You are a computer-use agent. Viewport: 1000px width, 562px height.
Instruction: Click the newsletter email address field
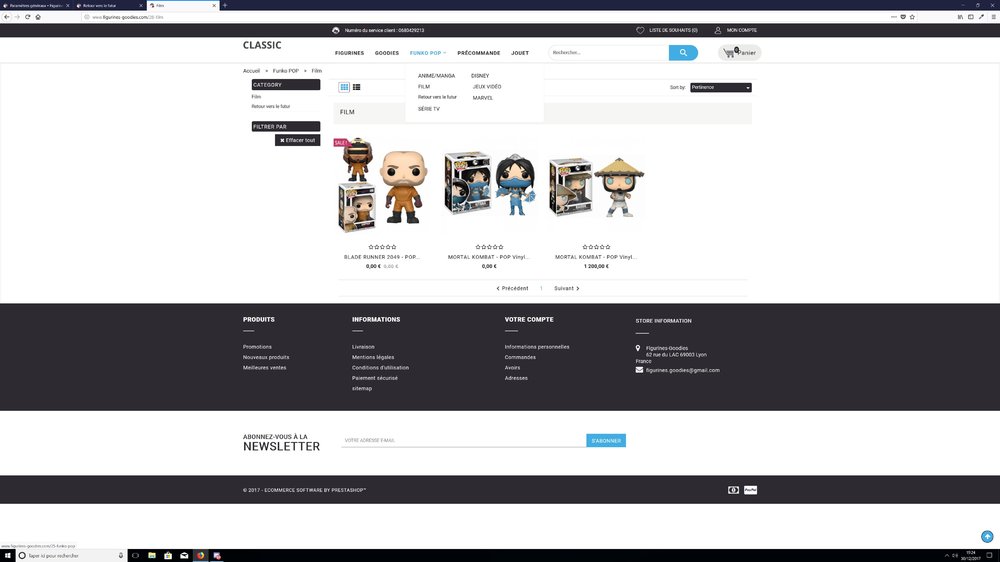(464, 441)
